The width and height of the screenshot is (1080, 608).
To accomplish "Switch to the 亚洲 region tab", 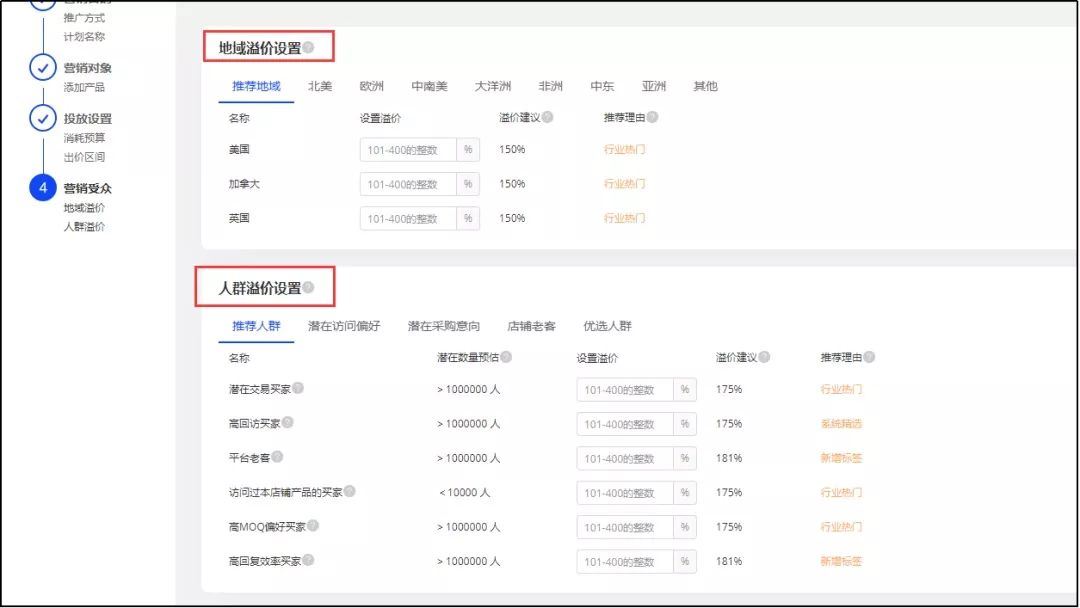I will click(x=654, y=86).
